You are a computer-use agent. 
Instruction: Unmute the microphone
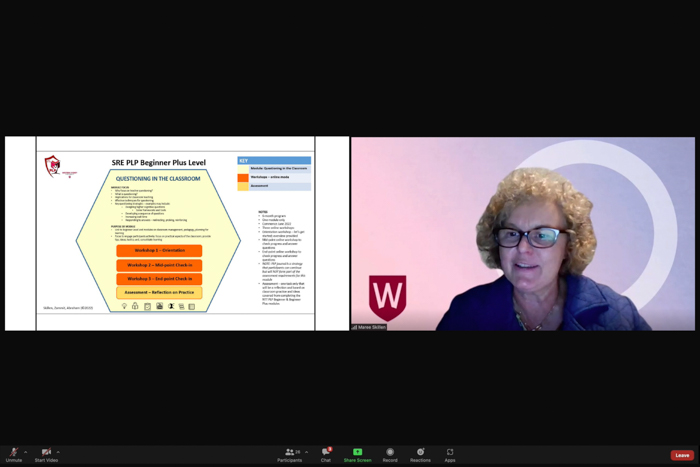click(x=14, y=455)
